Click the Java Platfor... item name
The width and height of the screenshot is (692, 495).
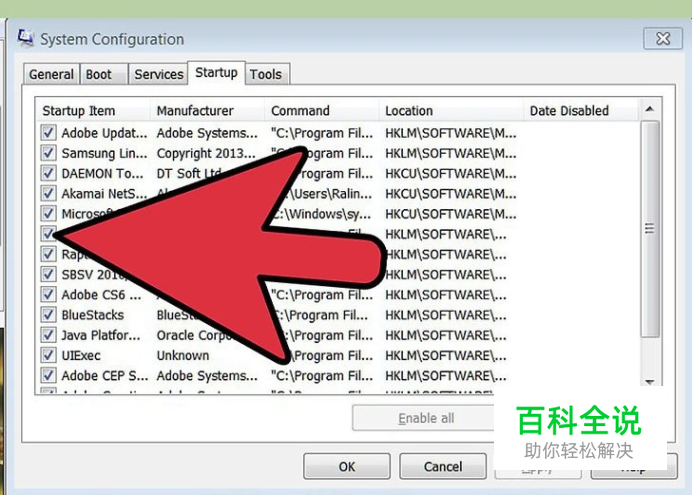(101, 335)
